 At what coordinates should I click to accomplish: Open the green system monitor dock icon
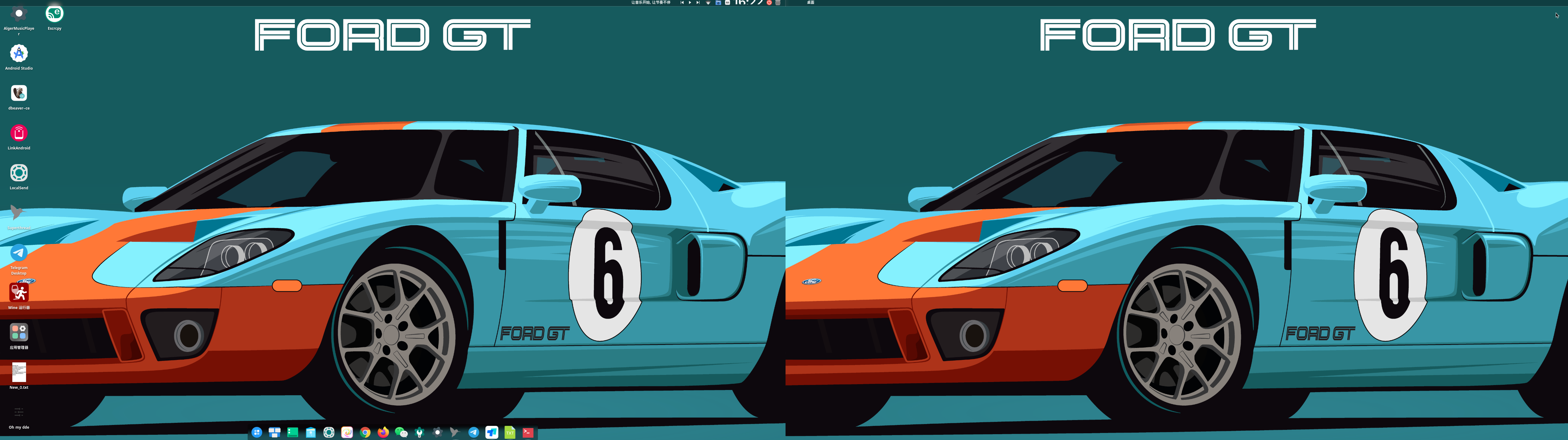(293, 432)
